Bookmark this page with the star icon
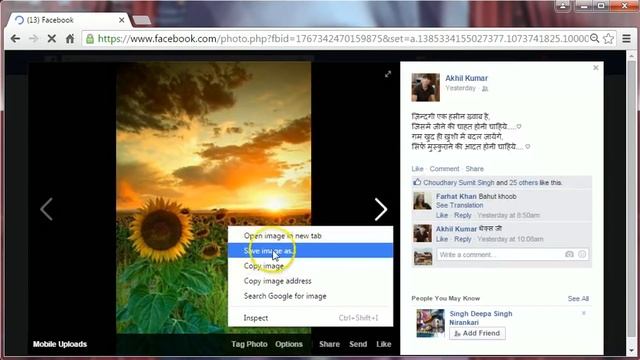640x360 pixels. pyautogui.click(x=609, y=38)
